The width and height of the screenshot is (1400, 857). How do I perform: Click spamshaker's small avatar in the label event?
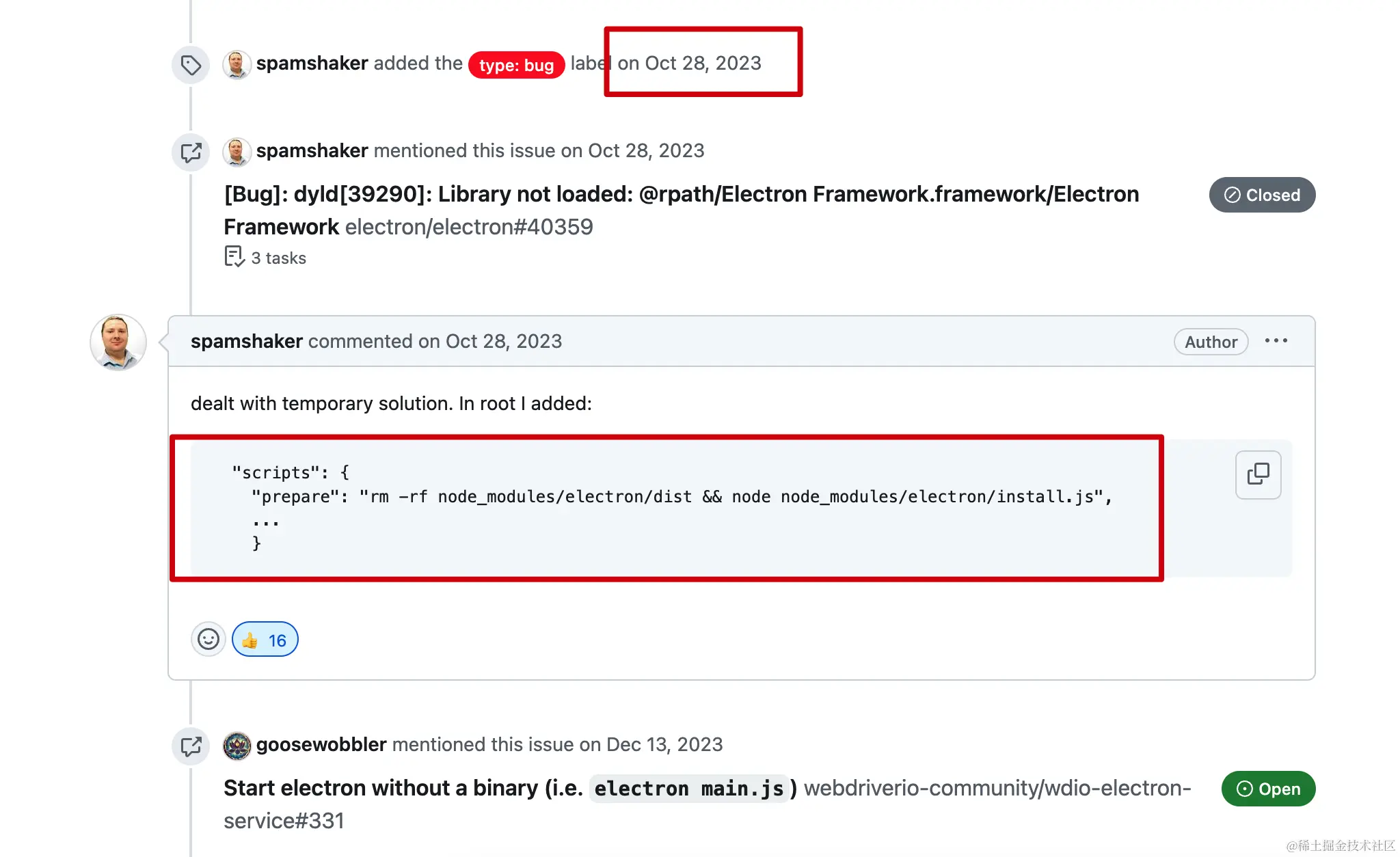click(237, 64)
